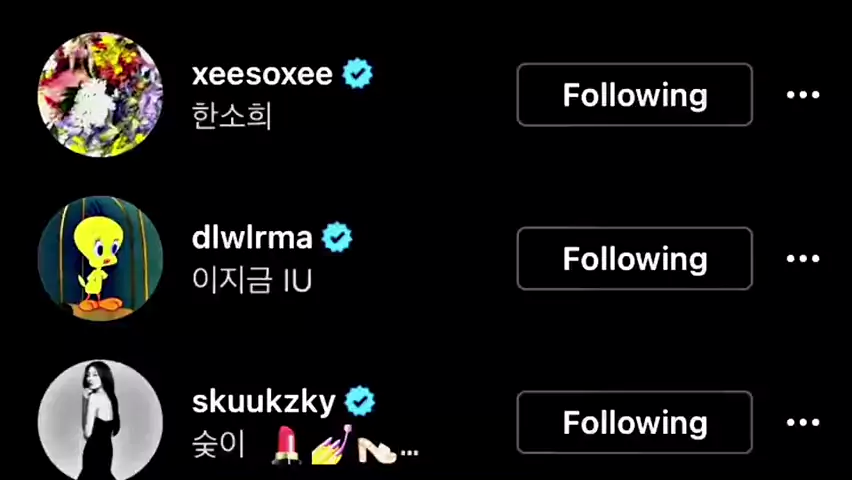Open the more options dots for skuukzky
The image size is (852, 480).
[803, 422]
